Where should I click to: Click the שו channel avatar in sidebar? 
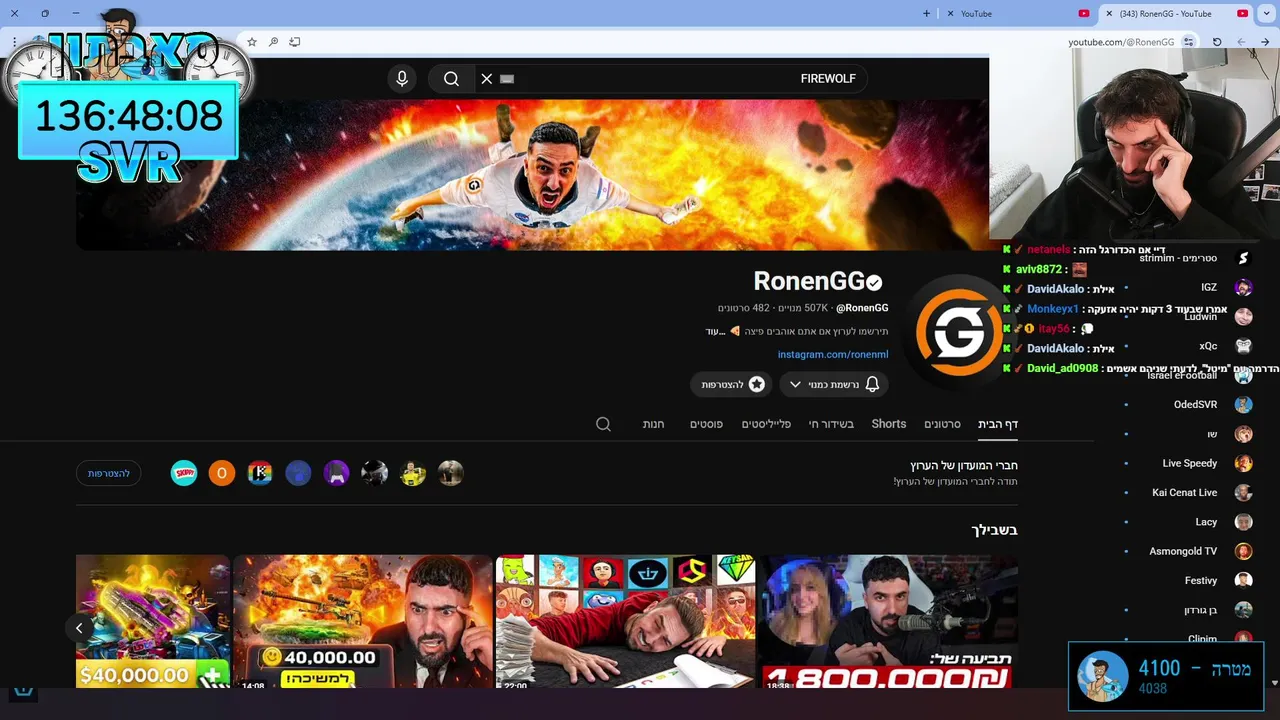coord(1243,434)
